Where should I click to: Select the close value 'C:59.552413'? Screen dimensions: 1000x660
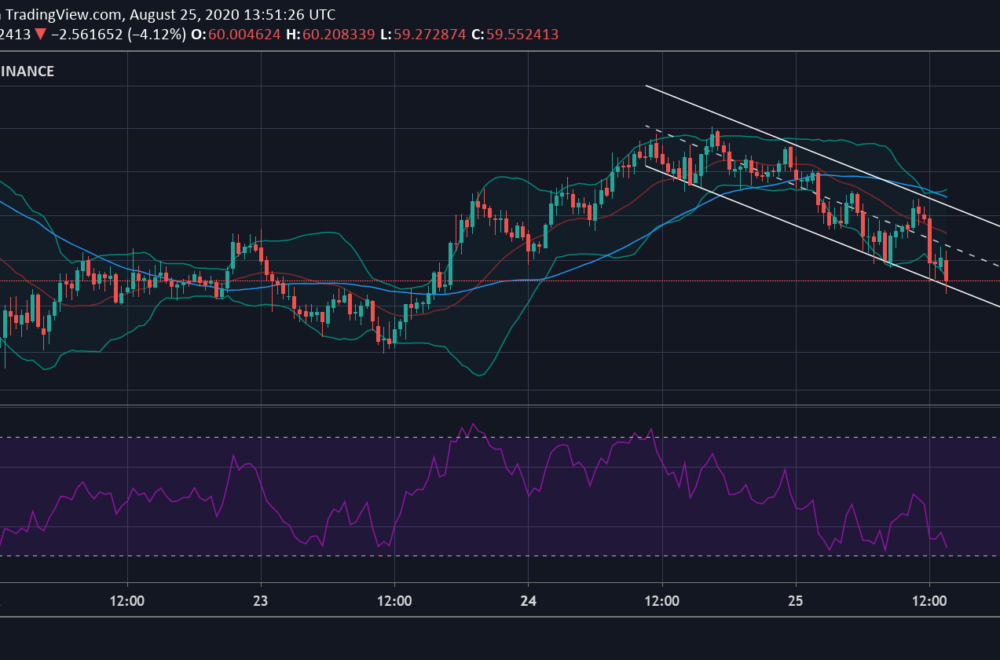[x=515, y=34]
